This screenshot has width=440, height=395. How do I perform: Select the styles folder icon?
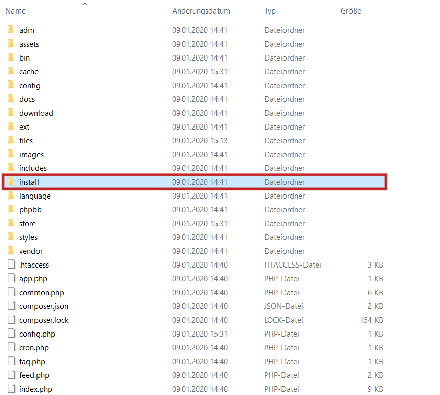point(11,237)
